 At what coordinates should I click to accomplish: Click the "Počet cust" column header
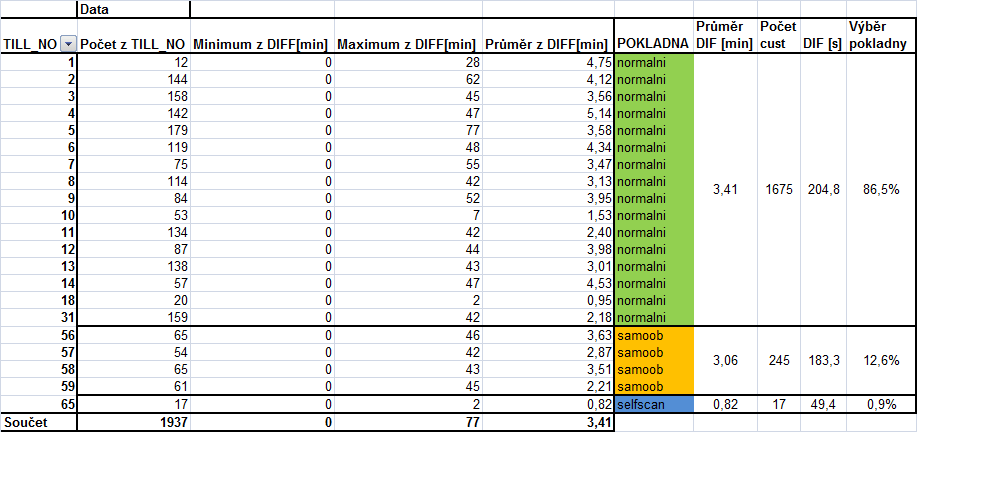(x=776, y=35)
